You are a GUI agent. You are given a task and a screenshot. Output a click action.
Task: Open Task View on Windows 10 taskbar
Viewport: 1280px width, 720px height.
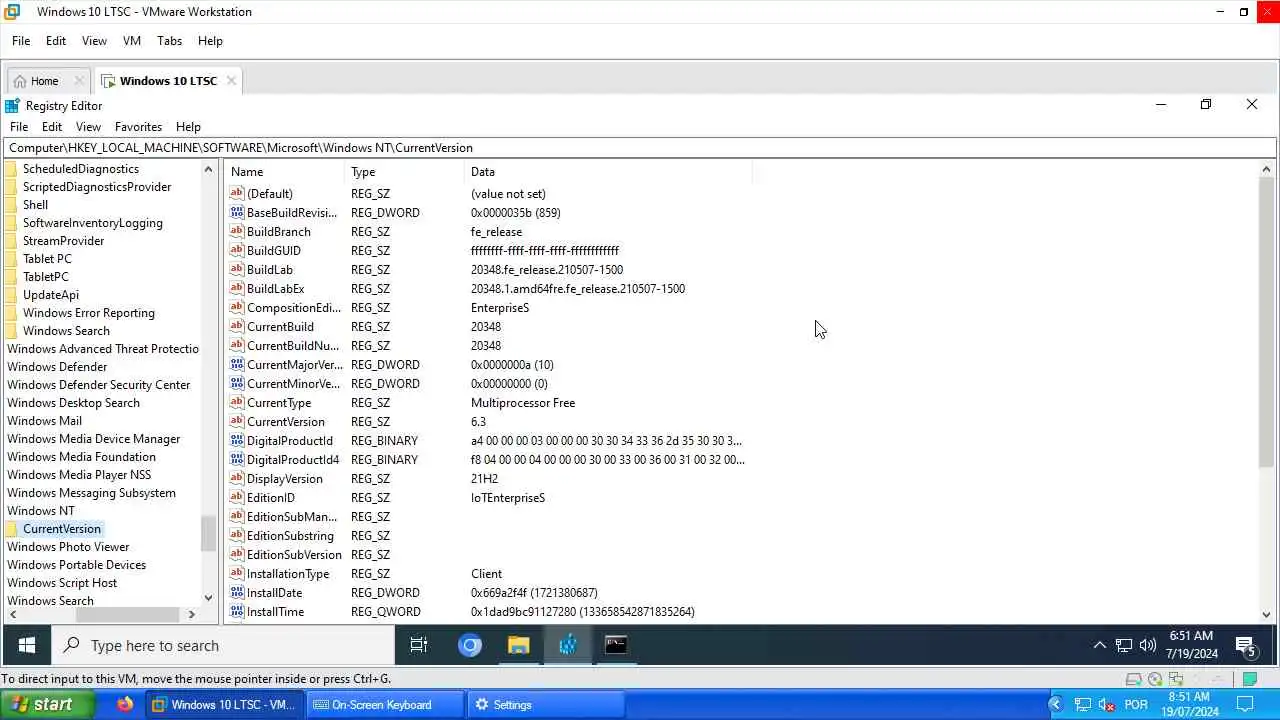419,645
